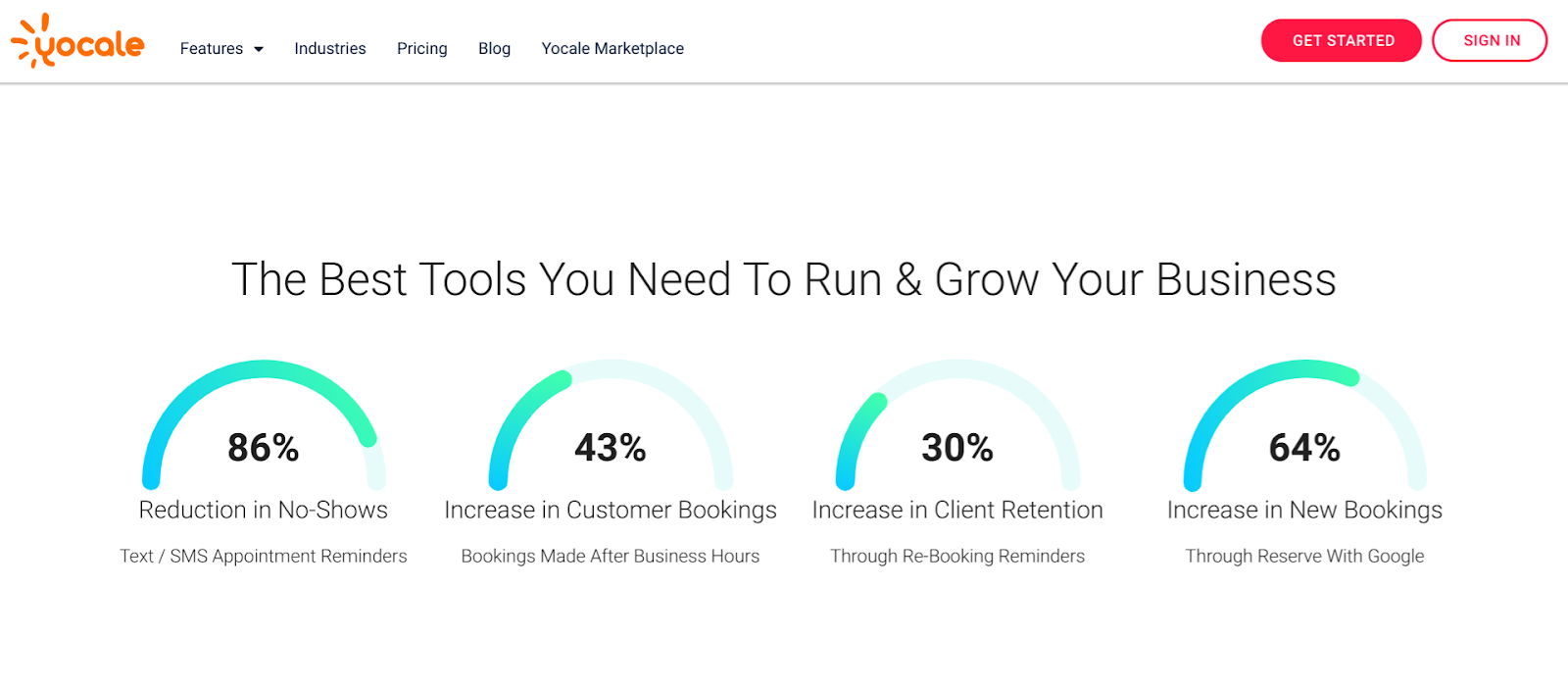Click the 43% gauge value
Image resolution: width=1568 pixels, height=684 pixels.
pos(611,448)
